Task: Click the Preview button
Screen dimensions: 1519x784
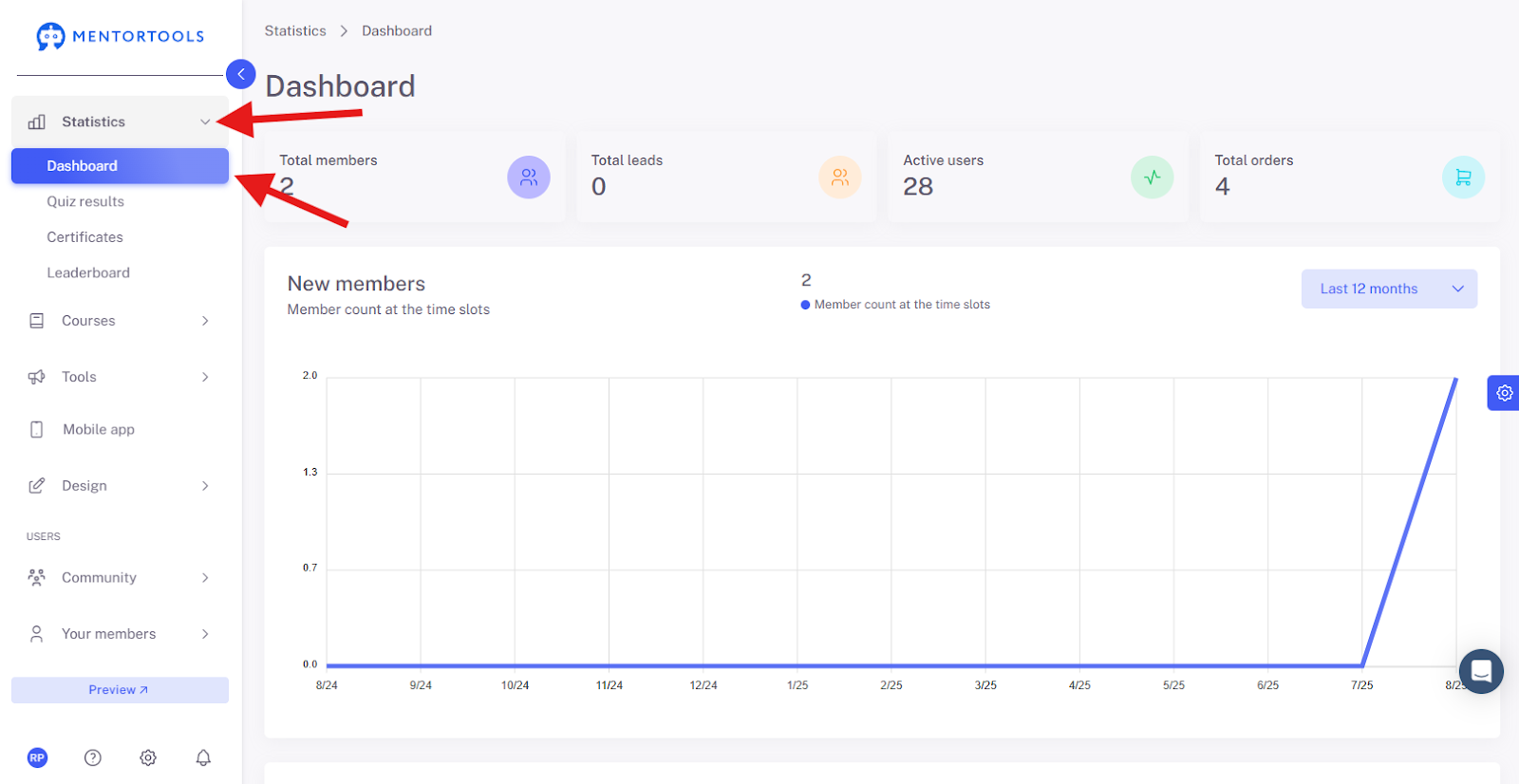Action: point(120,690)
